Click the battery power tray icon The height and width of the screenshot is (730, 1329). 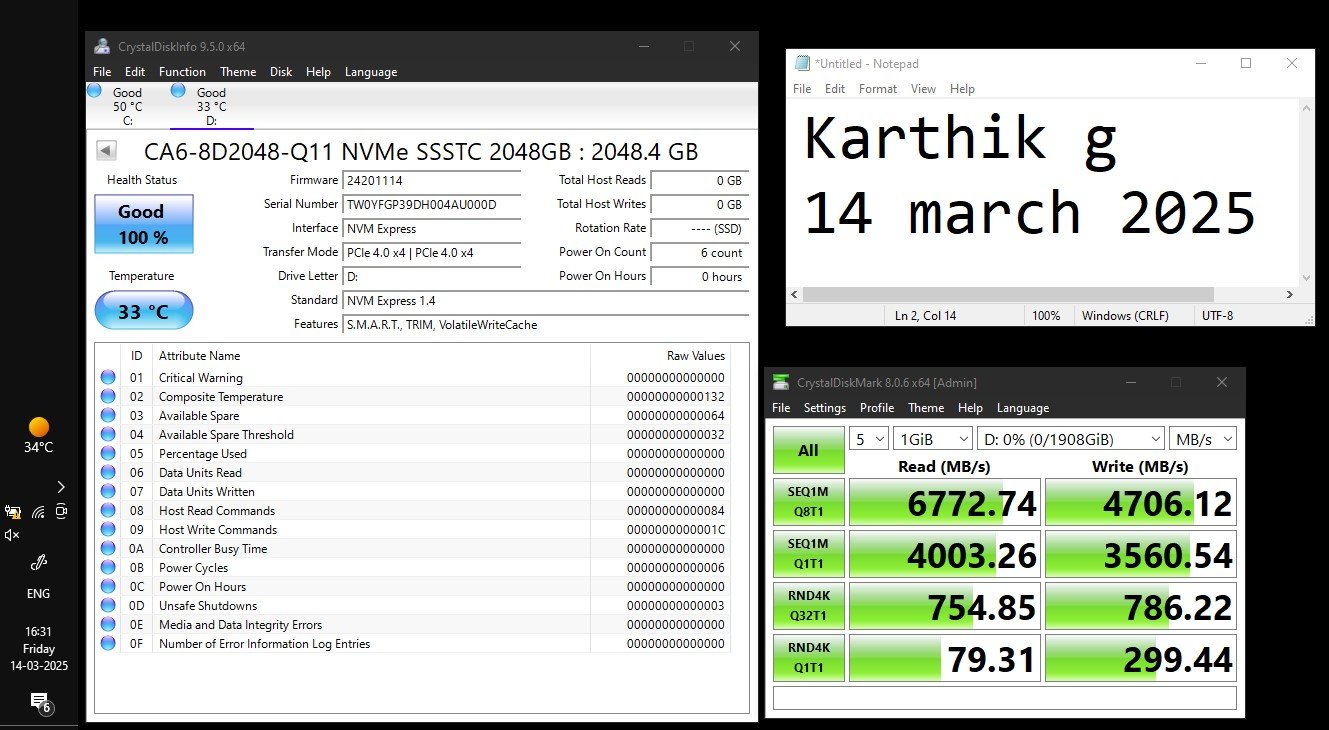click(x=12, y=512)
